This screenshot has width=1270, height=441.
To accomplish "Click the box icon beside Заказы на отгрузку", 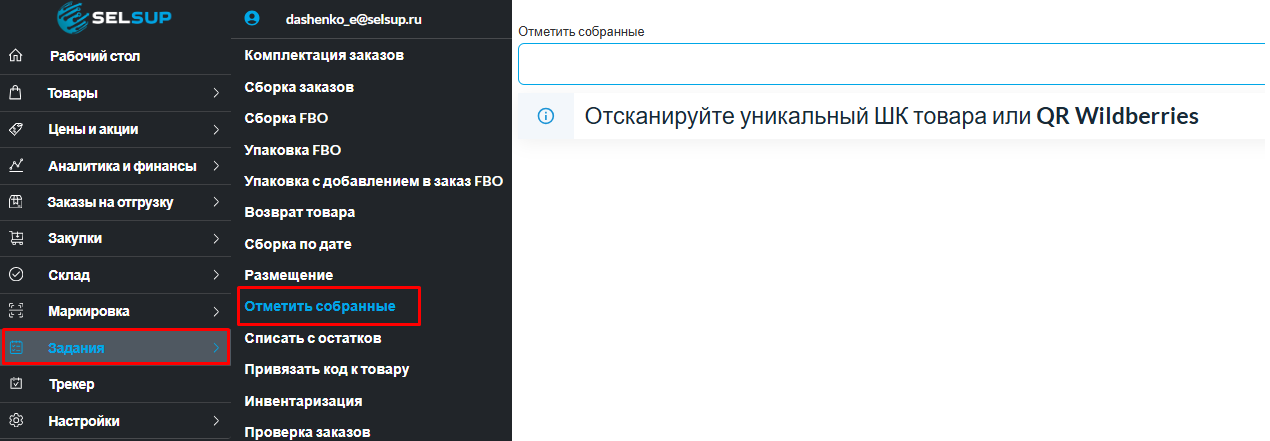I will (x=15, y=202).
